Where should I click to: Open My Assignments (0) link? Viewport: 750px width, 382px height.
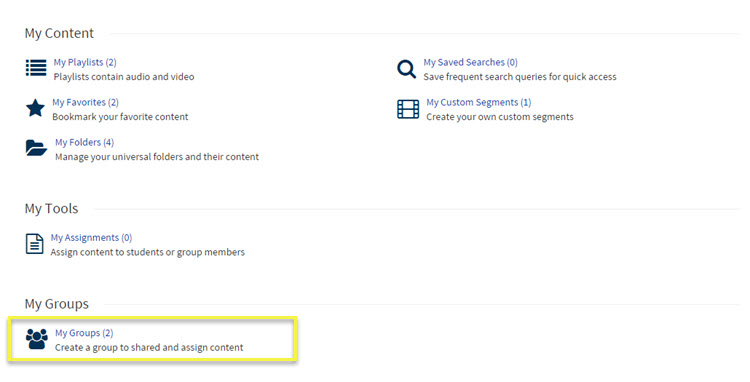coord(91,238)
